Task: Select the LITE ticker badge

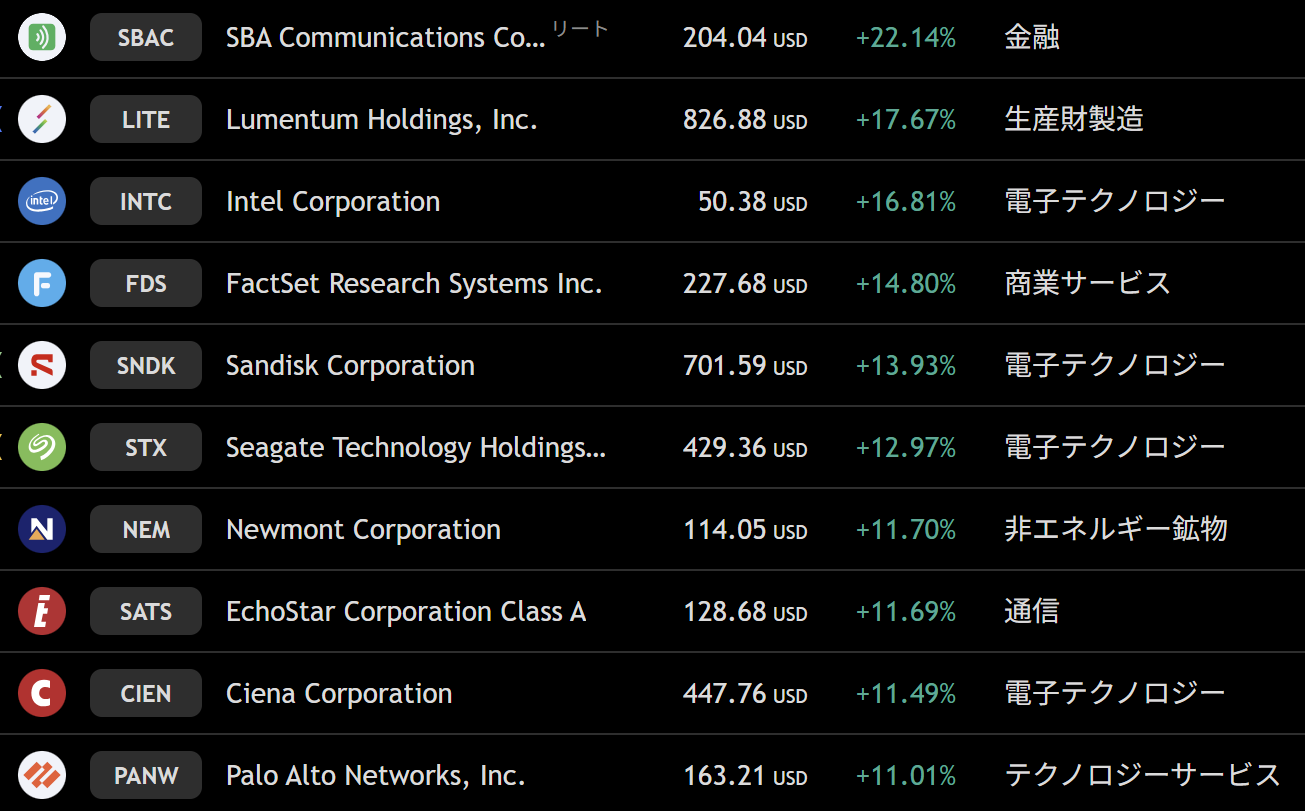Action: click(x=146, y=120)
